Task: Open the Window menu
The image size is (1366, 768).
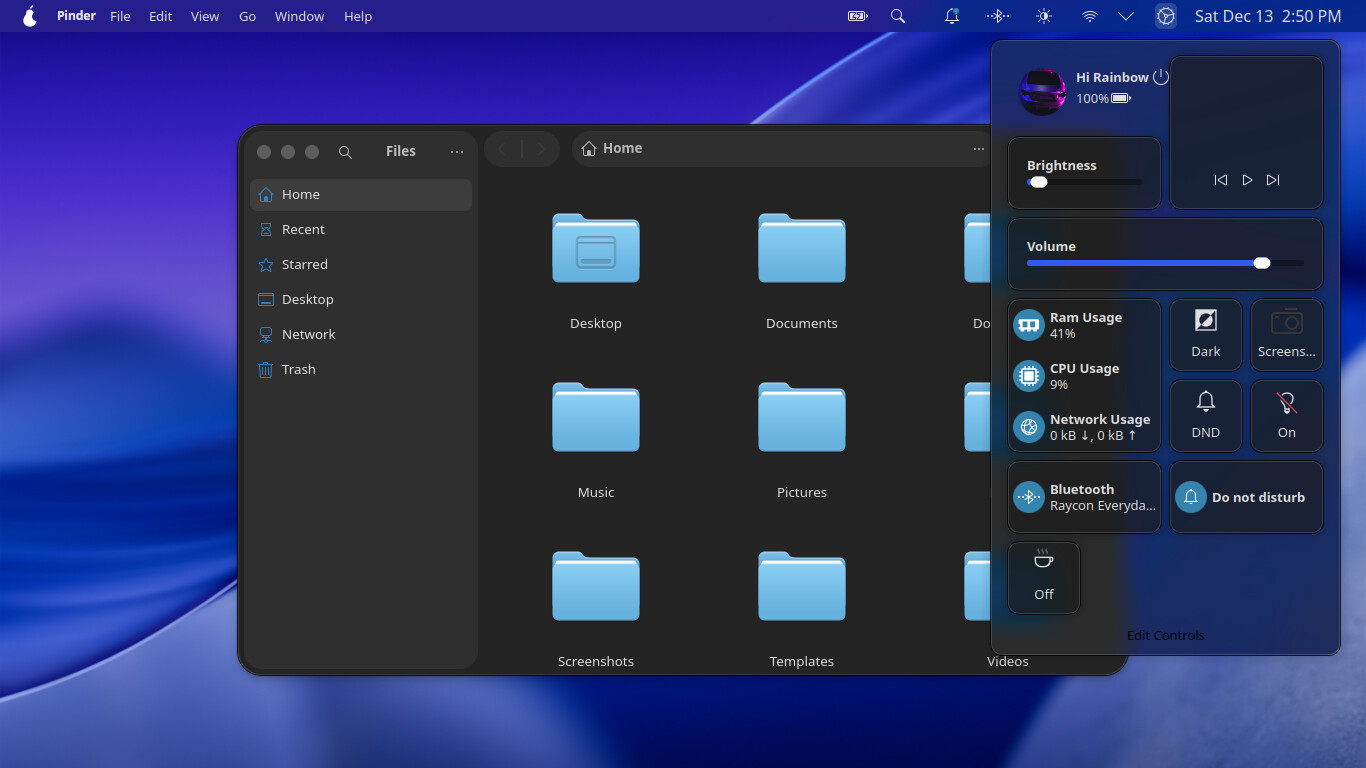Action: coord(299,16)
